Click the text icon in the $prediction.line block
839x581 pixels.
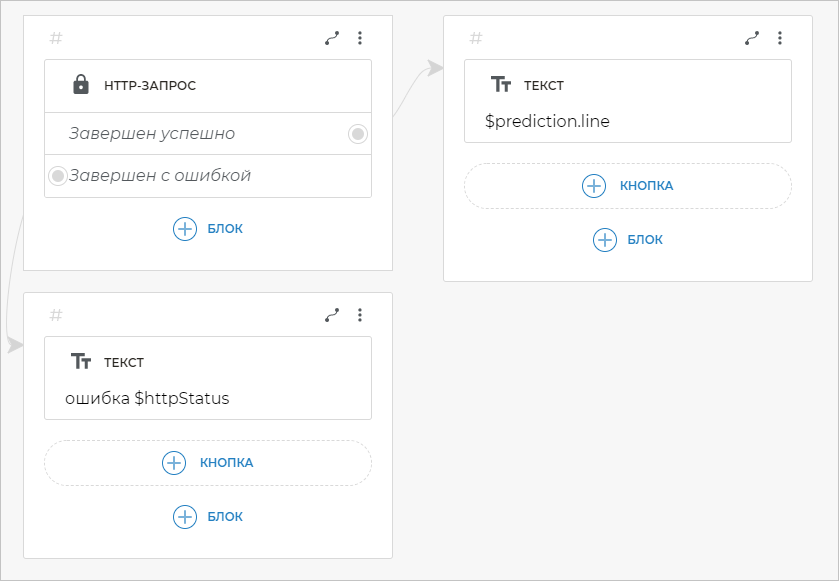click(x=501, y=85)
